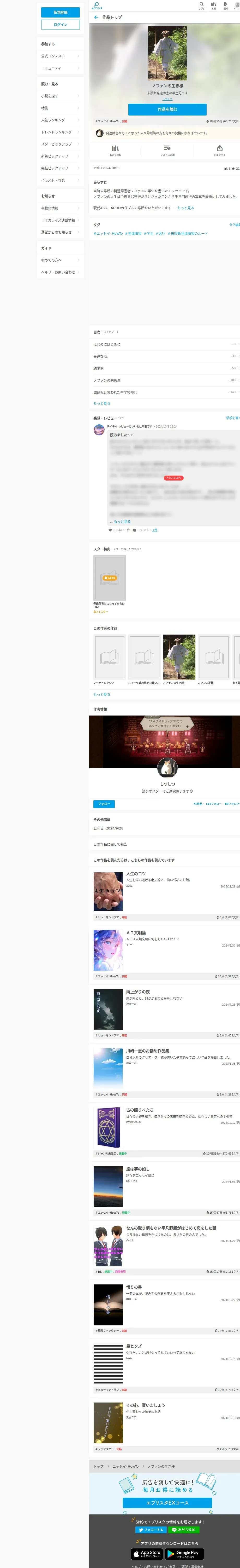The width and height of the screenshot is (240, 1568).
Task: Expand 書籍化情報 sidebar chevron
Action: point(78,208)
